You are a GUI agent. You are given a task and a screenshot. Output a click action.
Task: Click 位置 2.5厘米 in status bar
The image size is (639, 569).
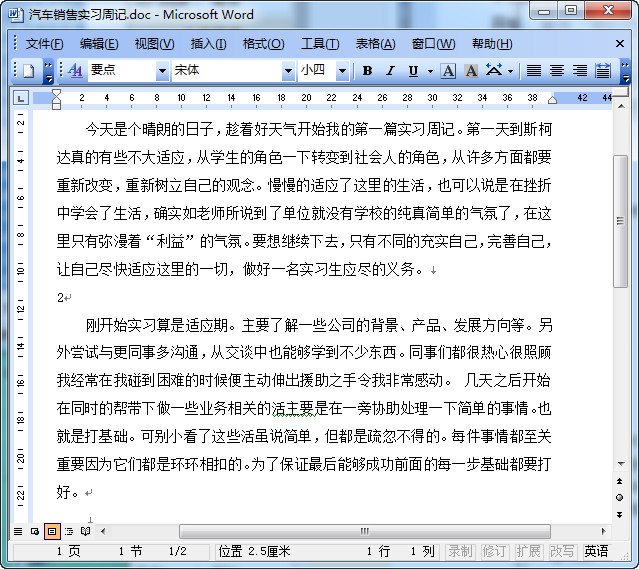tap(254, 551)
